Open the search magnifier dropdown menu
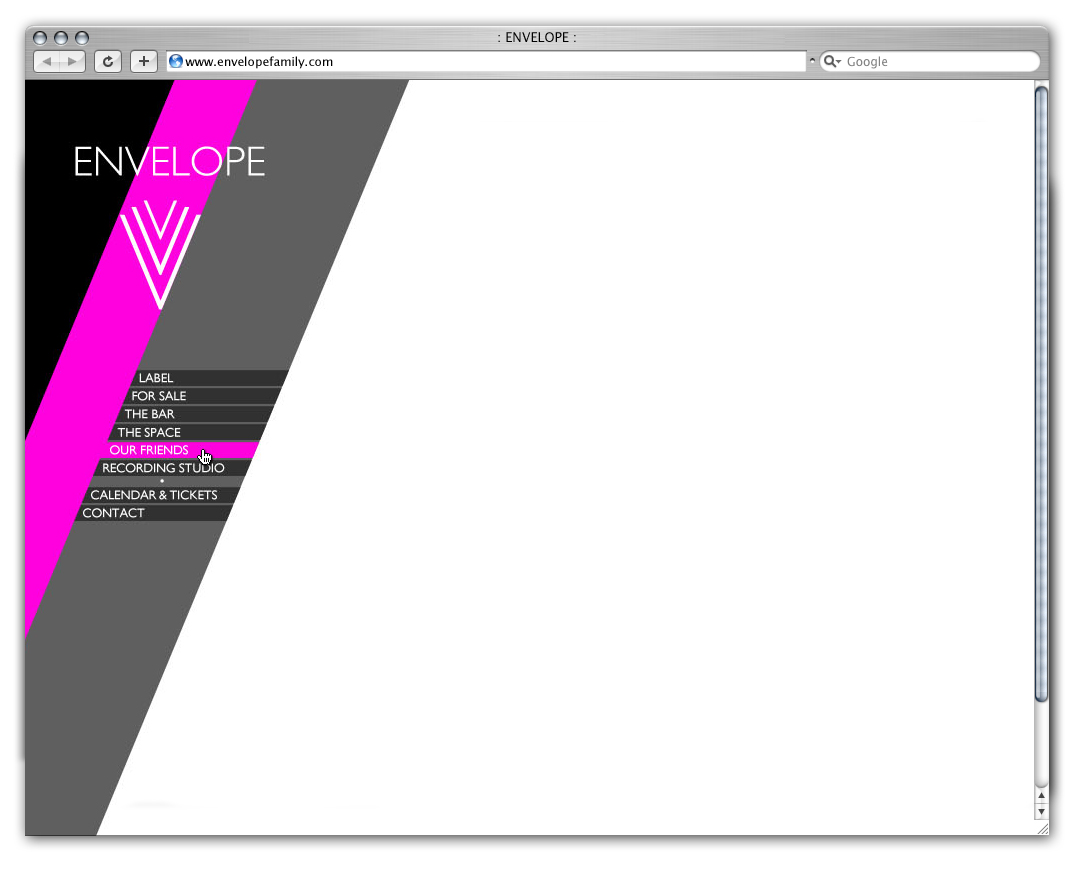Viewport: 1074px width, 872px height. click(832, 62)
